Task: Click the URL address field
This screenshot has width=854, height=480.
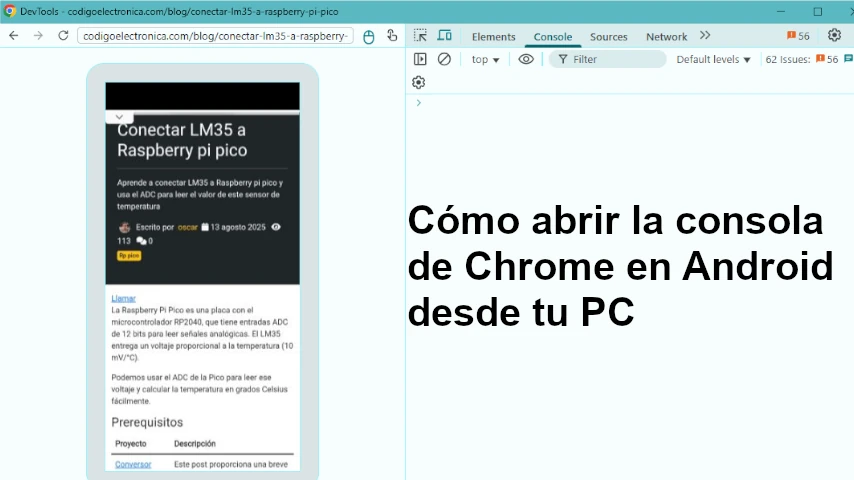Action: tap(215, 36)
